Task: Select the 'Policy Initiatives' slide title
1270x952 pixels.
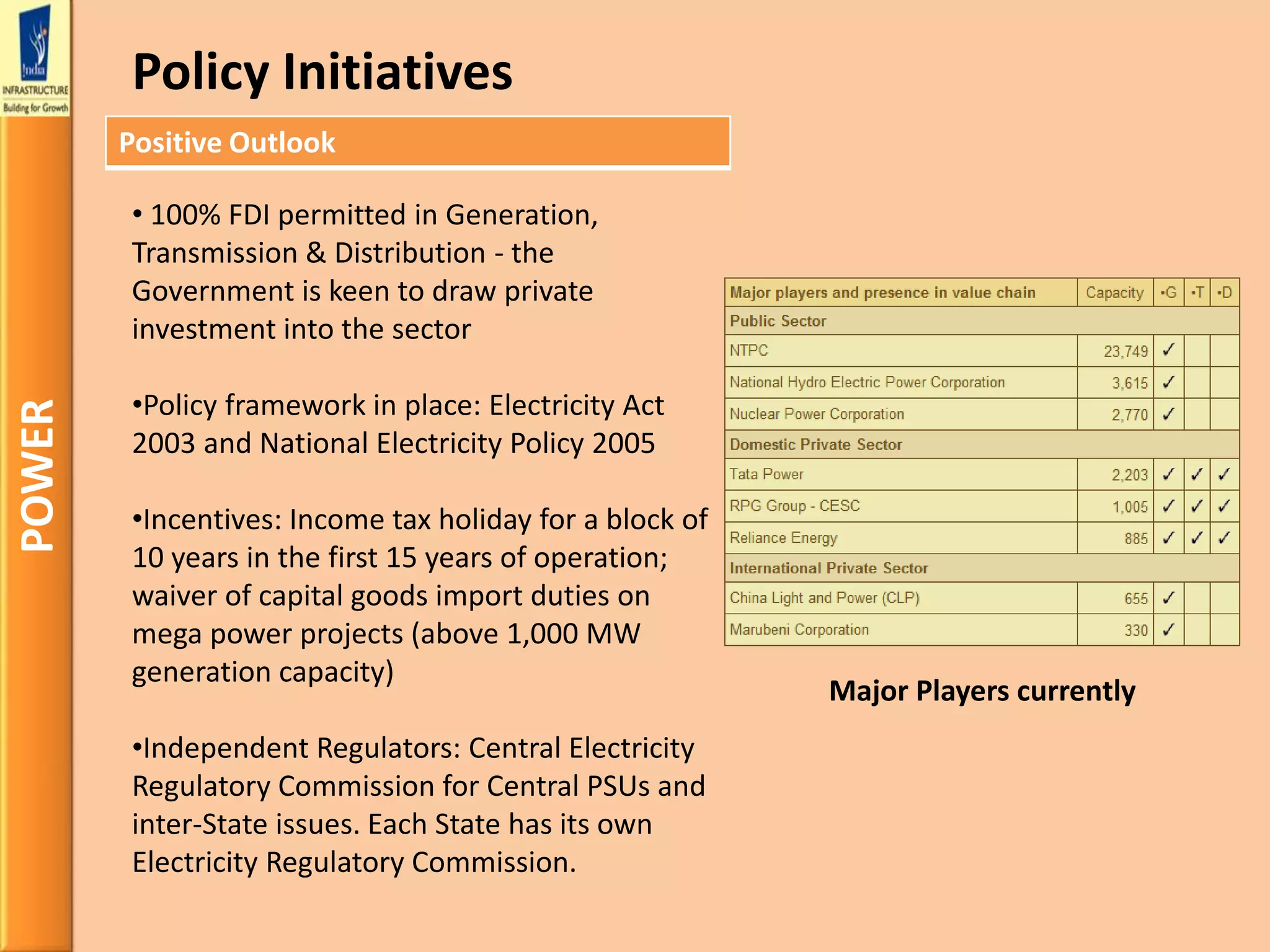Action: pyautogui.click(x=322, y=72)
